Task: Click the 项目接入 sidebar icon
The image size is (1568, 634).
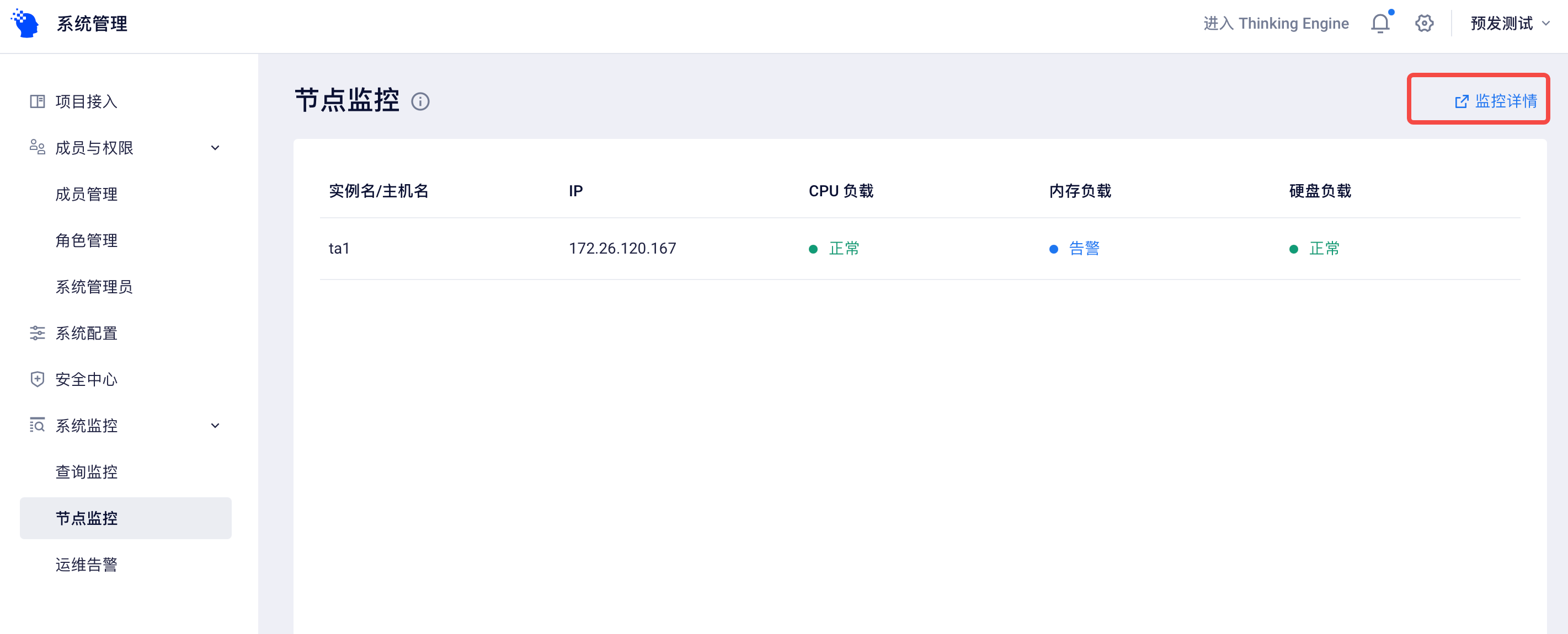Action: [37, 101]
